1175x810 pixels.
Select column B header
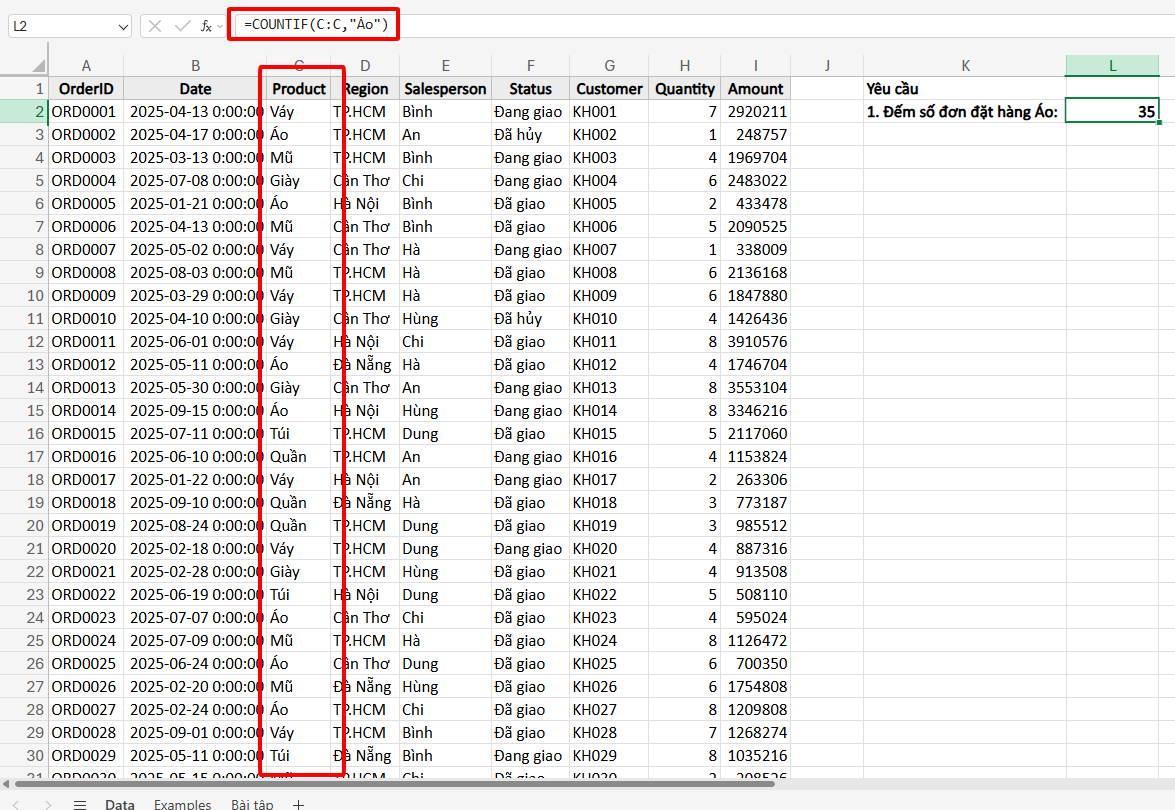tap(195, 66)
